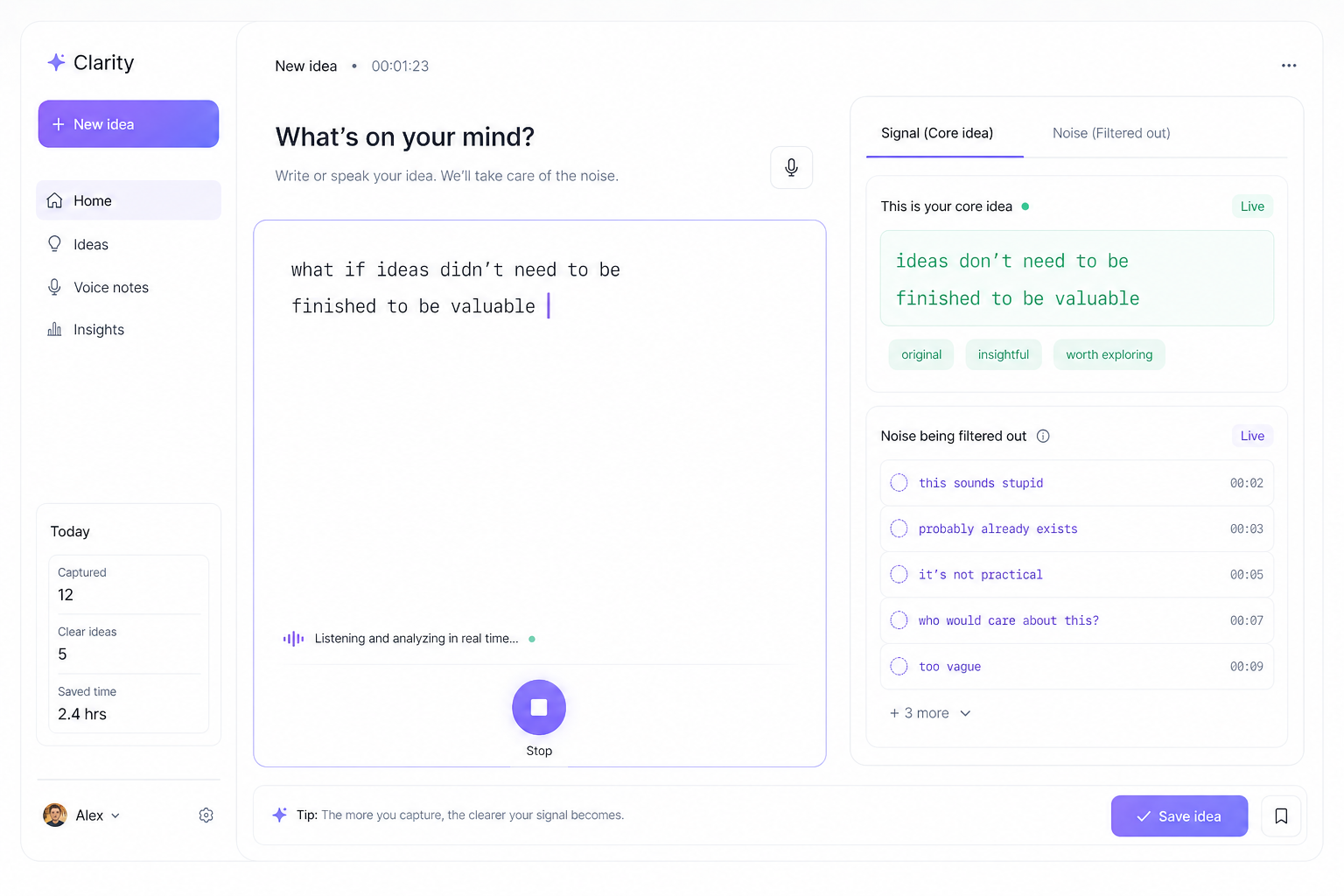Image resolution: width=1344 pixels, height=896 pixels.
Task: Open settings via the gear icon
Action: pyautogui.click(x=206, y=815)
